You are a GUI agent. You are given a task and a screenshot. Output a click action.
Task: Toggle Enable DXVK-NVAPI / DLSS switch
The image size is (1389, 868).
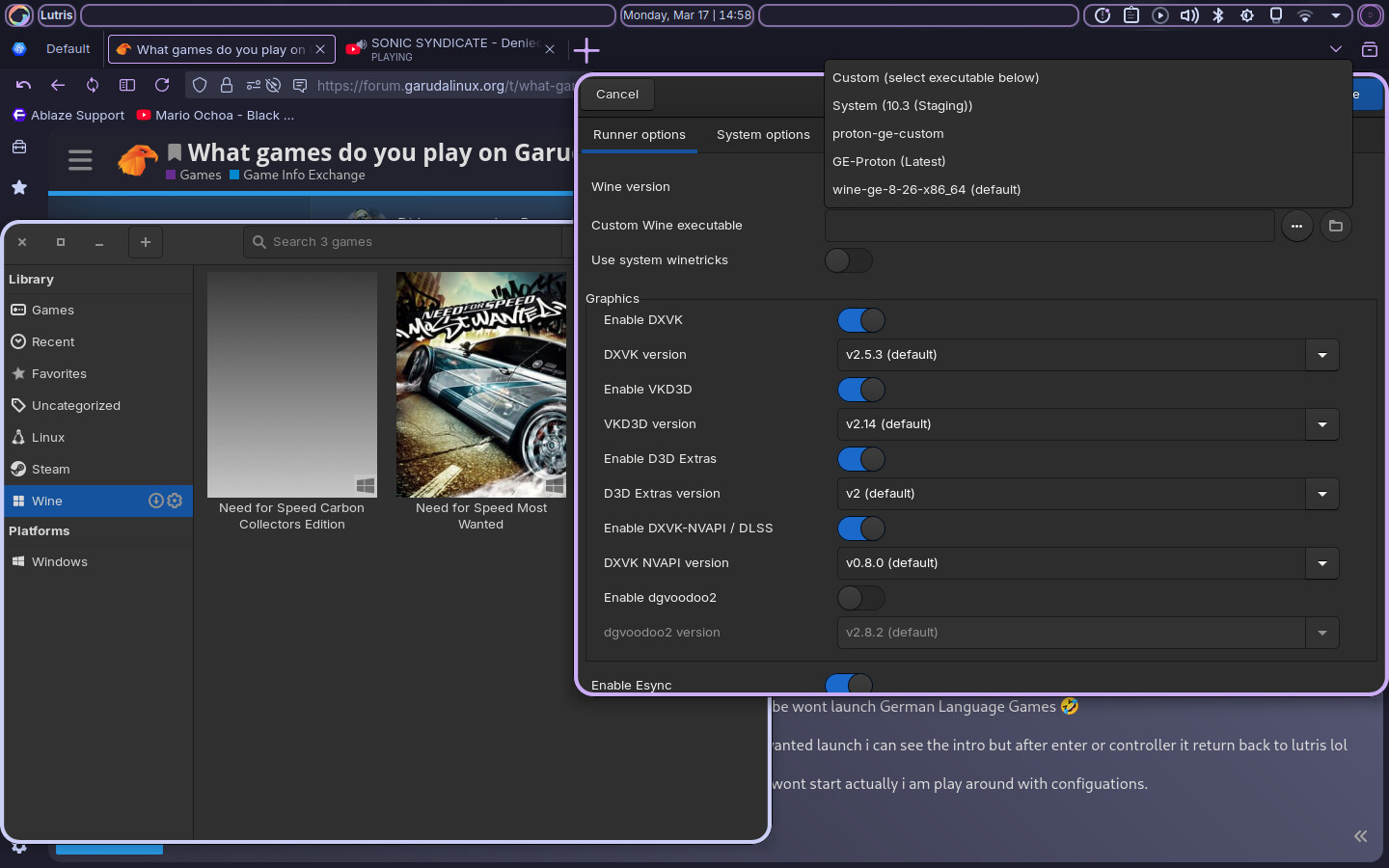point(861,529)
